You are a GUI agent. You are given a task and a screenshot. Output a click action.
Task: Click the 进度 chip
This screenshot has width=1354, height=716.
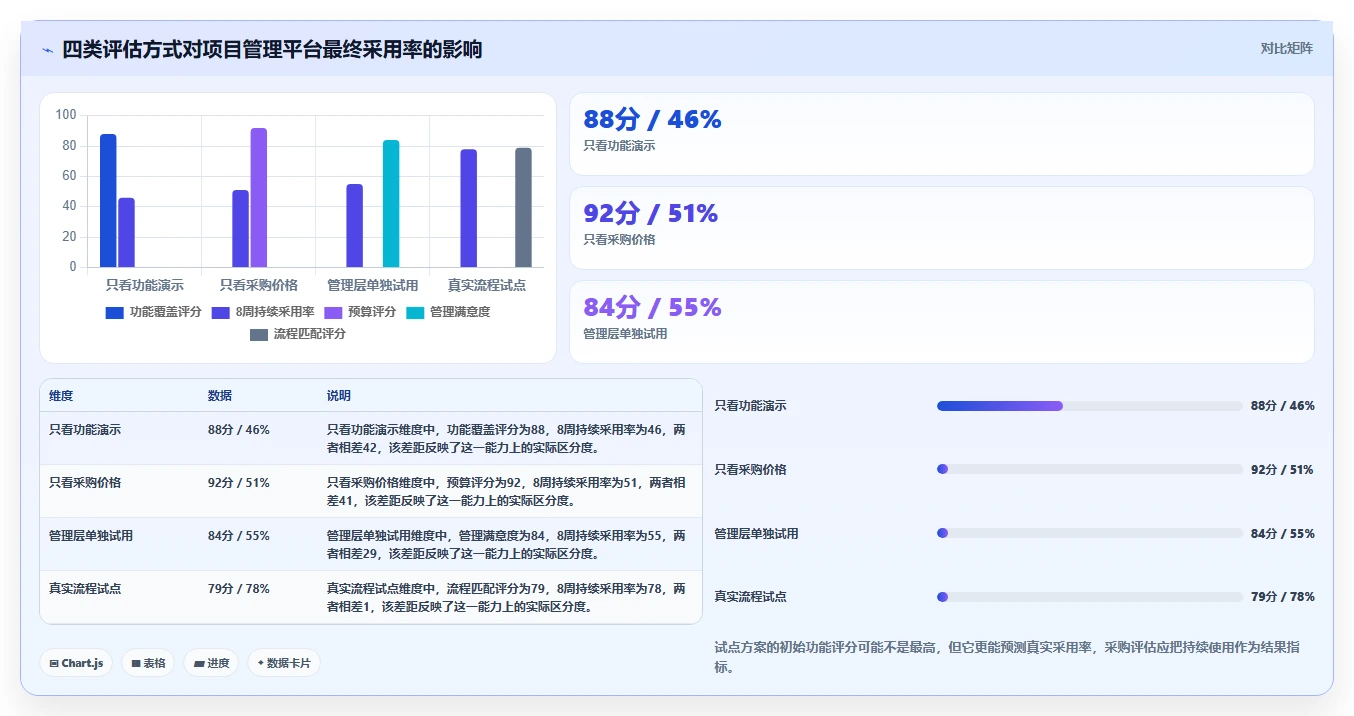click(211, 663)
